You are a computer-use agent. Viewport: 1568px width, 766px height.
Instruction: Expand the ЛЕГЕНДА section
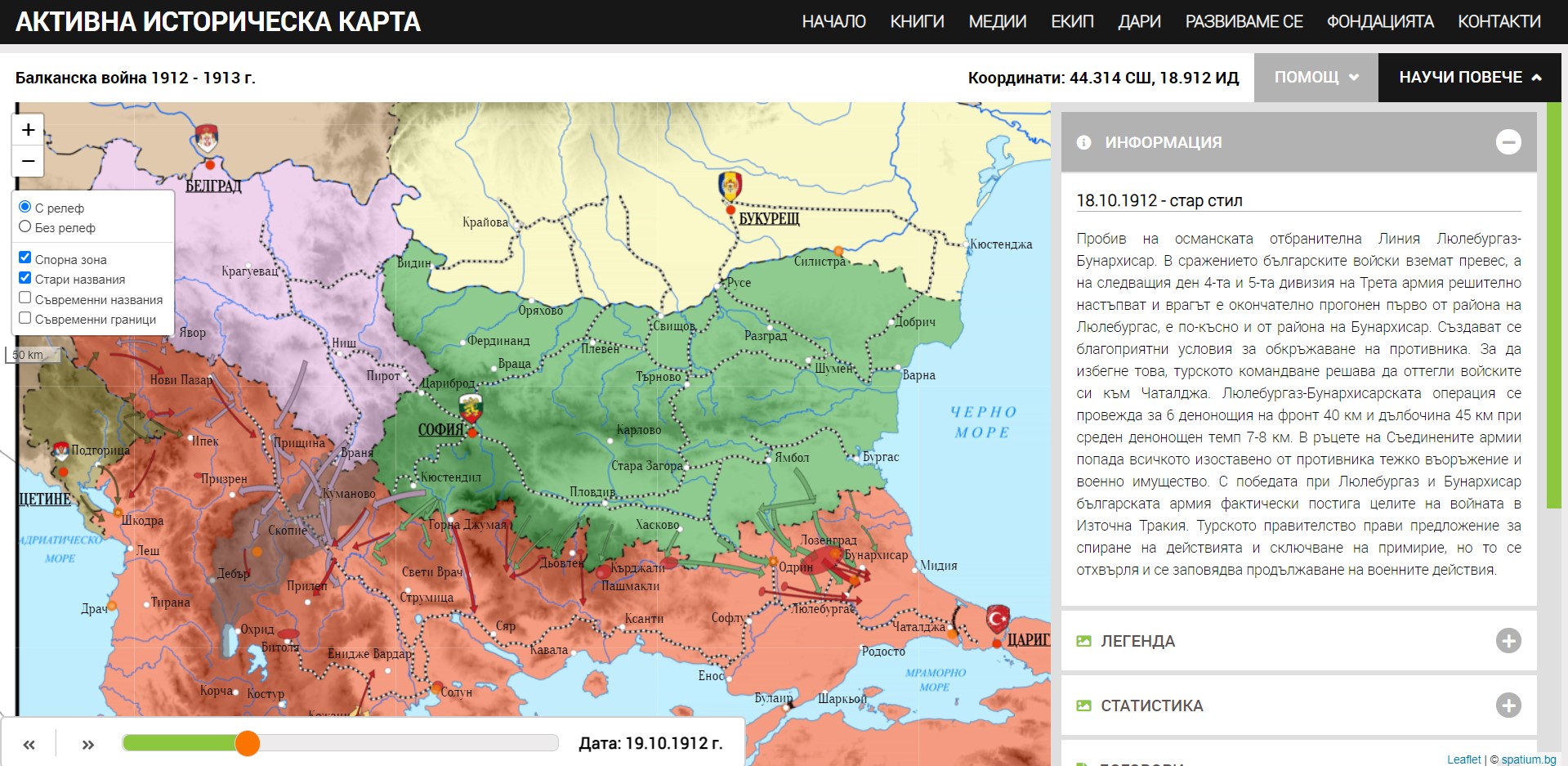click(x=1508, y=641)
